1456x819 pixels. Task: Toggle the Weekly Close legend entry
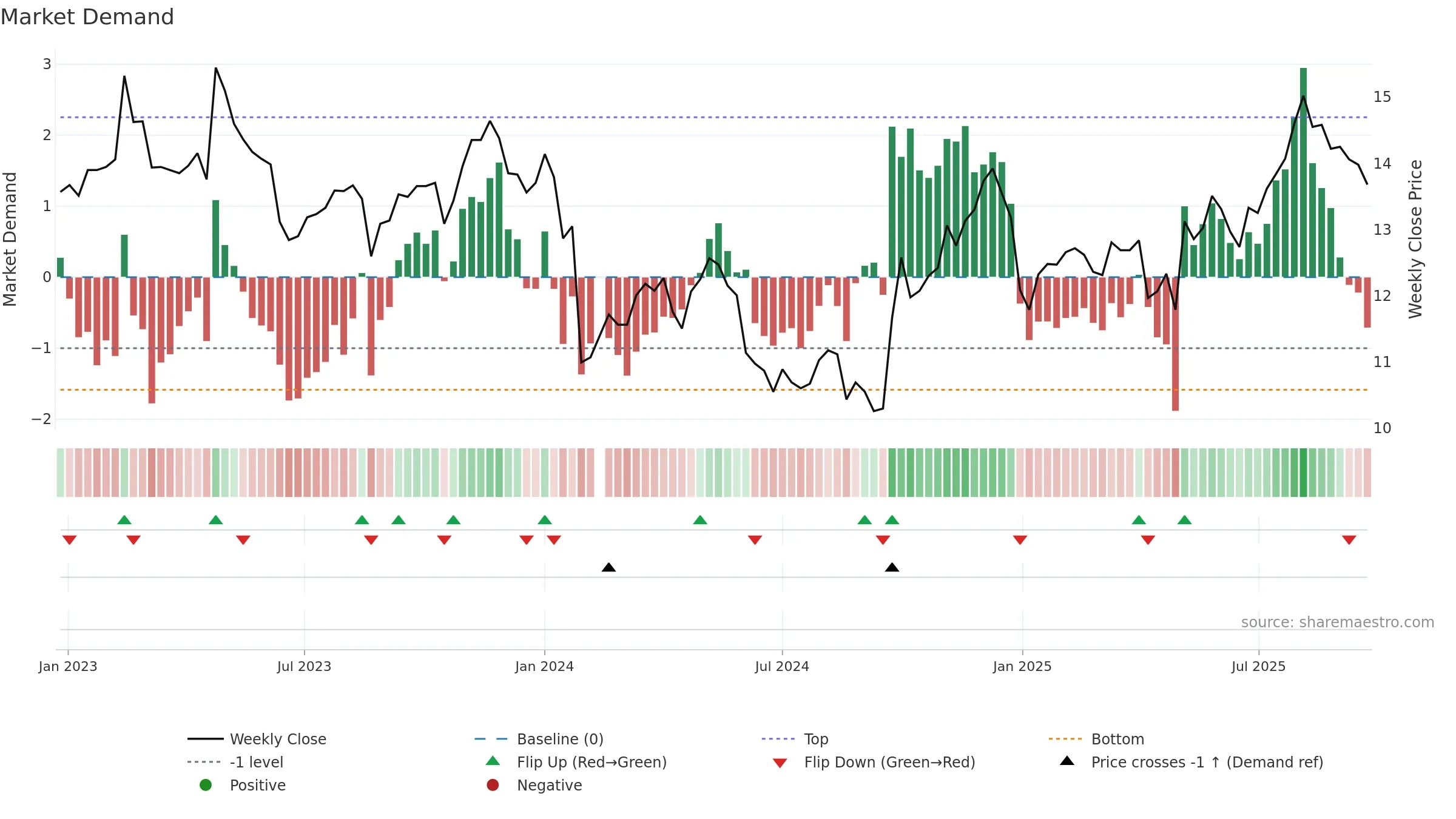(257, 739)
